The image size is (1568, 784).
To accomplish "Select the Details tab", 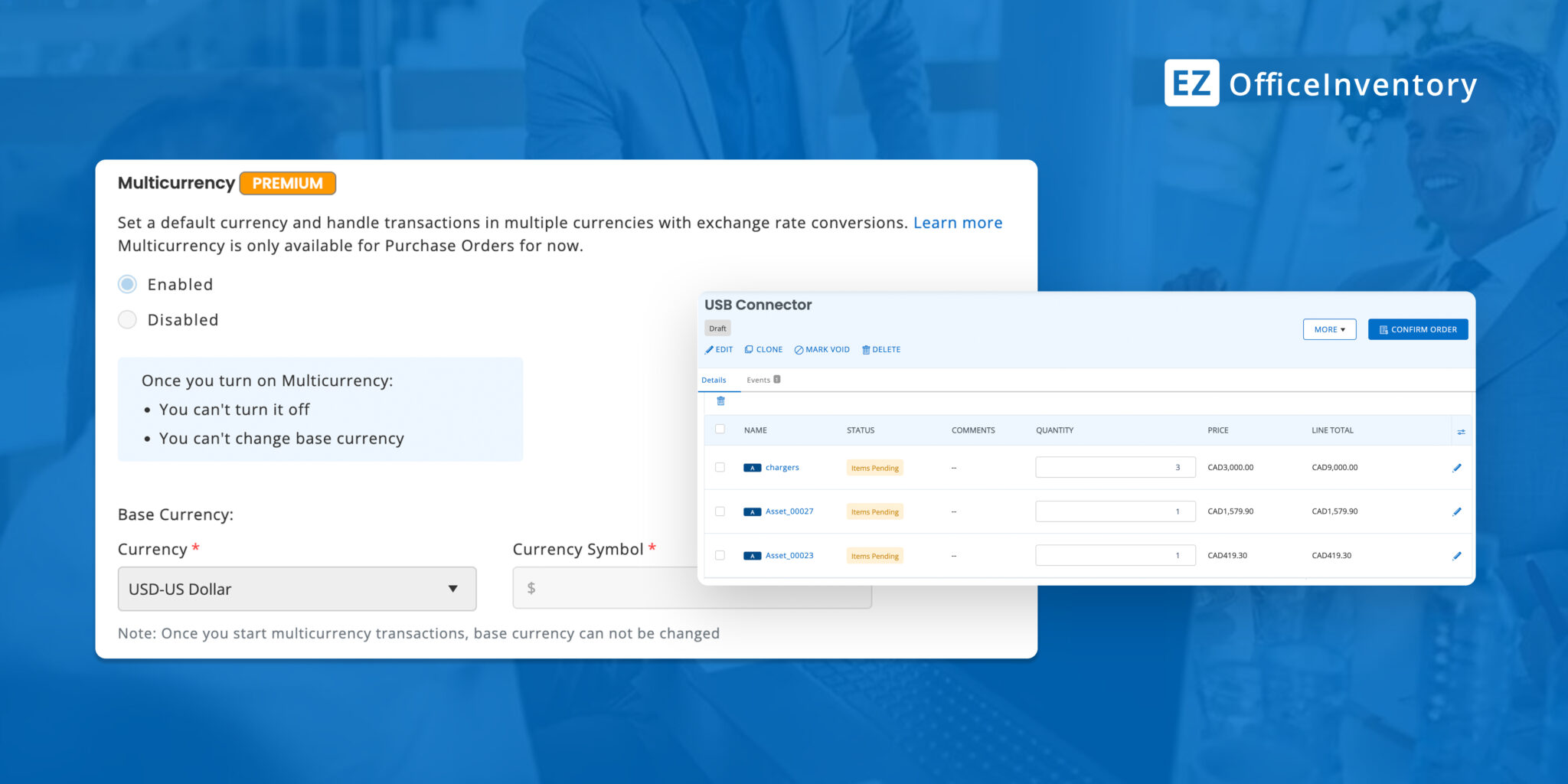I will pyautogui.click(x=714, y=379).
